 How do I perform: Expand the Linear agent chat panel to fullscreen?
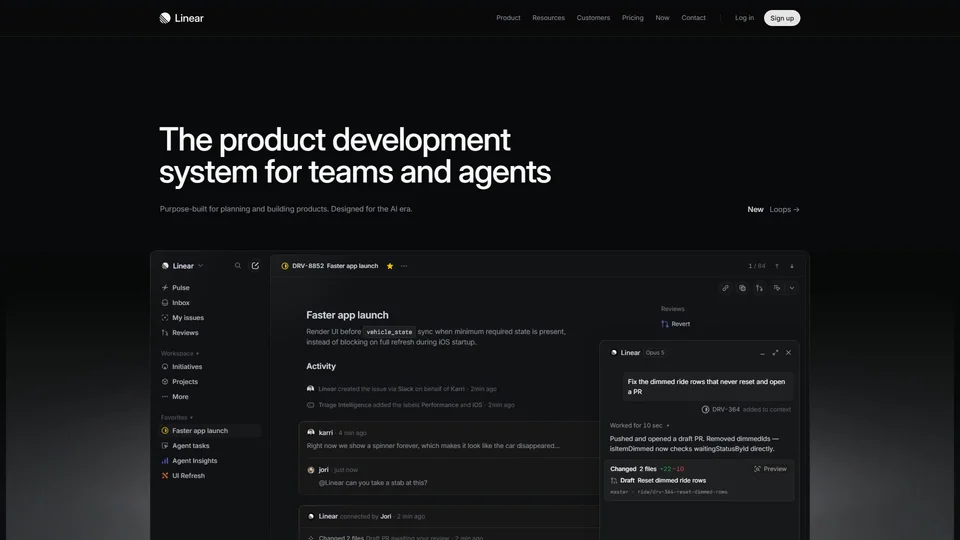pos(775,353)
